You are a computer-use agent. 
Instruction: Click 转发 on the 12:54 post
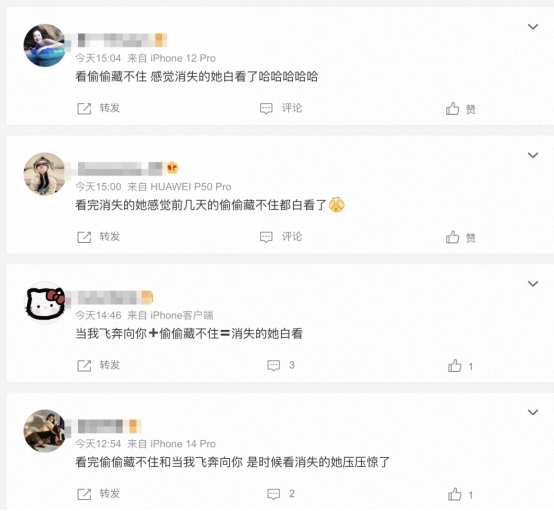point(110,494)
